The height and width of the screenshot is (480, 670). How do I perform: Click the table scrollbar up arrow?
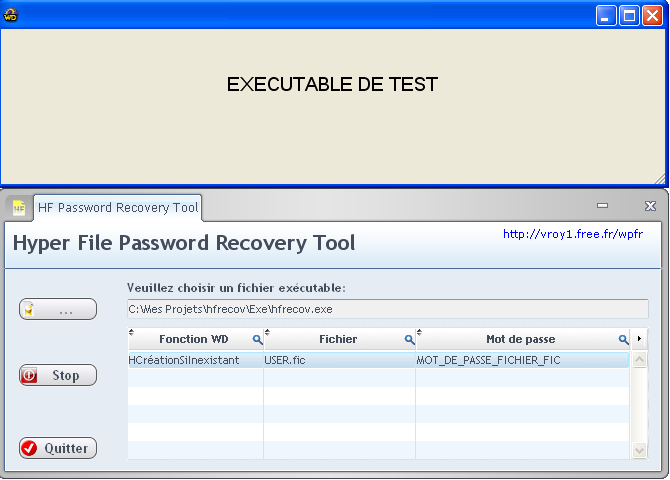pyautogui.click(x=639, y=359)
